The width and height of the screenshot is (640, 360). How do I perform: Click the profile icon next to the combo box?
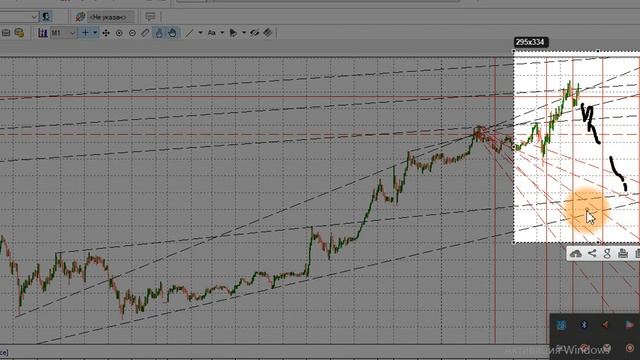pyautogui.click(x=46, y=17)
